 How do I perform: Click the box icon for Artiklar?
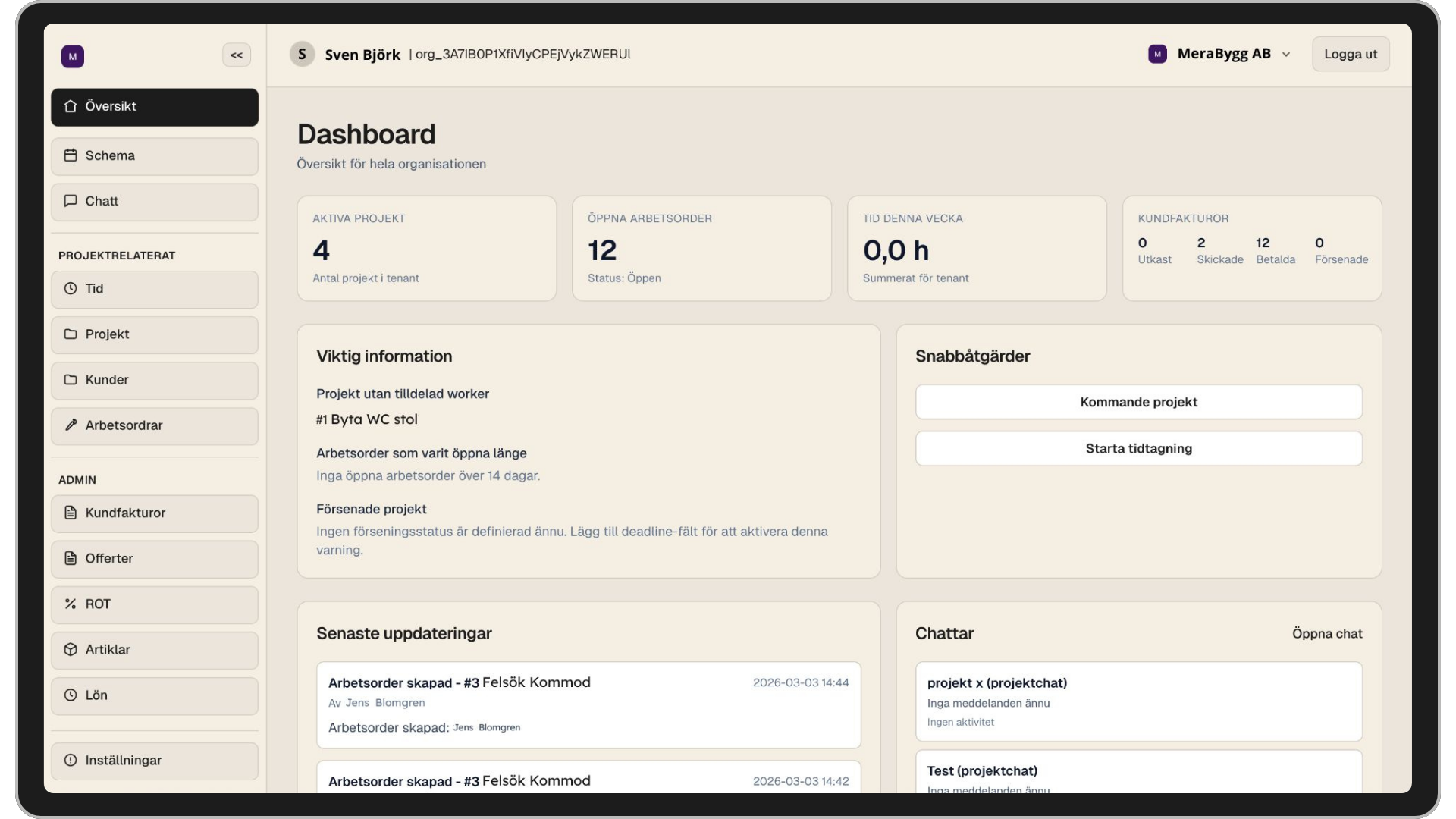click(x=71, y=649)
